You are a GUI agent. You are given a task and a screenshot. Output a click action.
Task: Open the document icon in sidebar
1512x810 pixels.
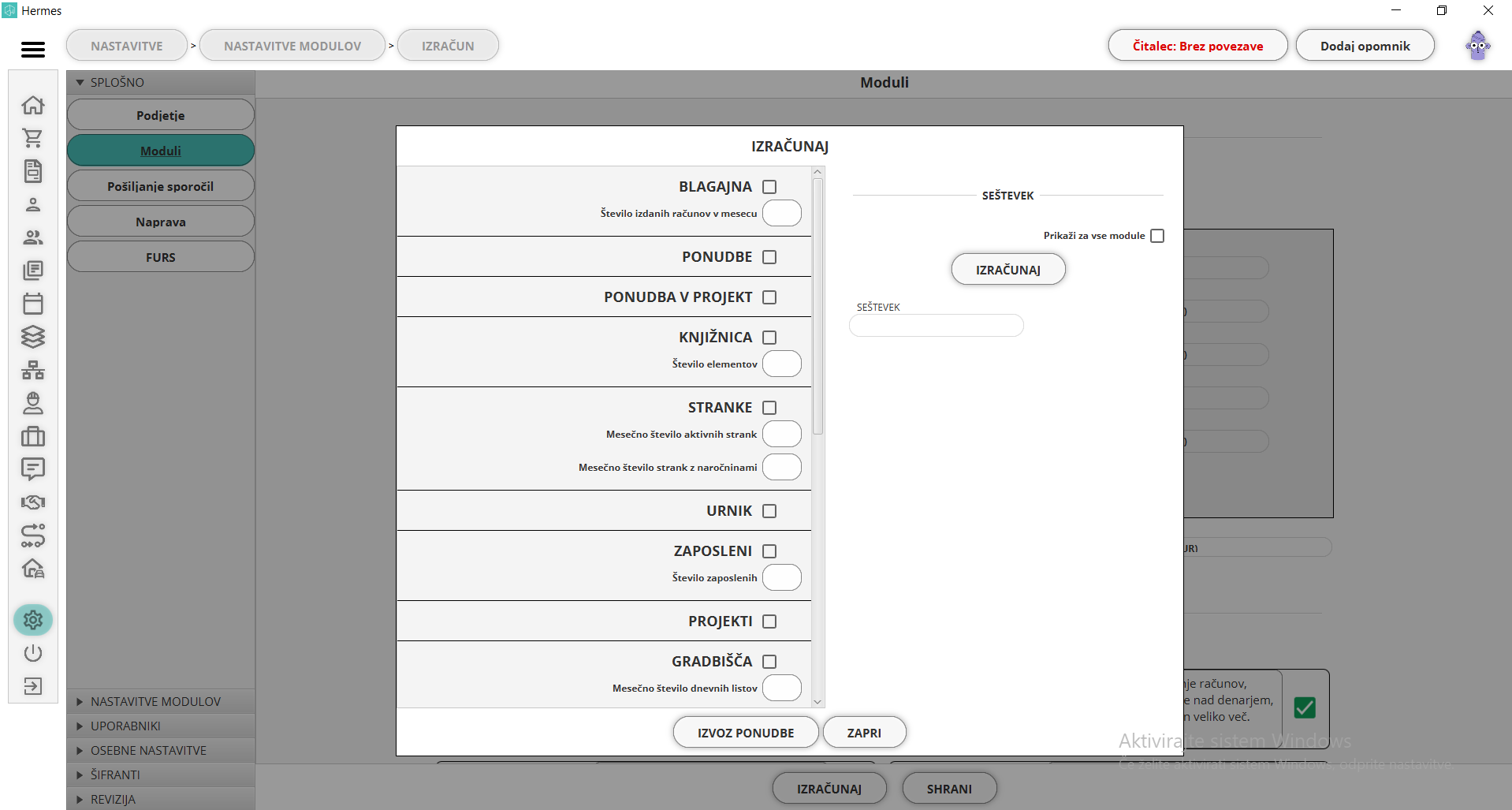tap(33, 171)
